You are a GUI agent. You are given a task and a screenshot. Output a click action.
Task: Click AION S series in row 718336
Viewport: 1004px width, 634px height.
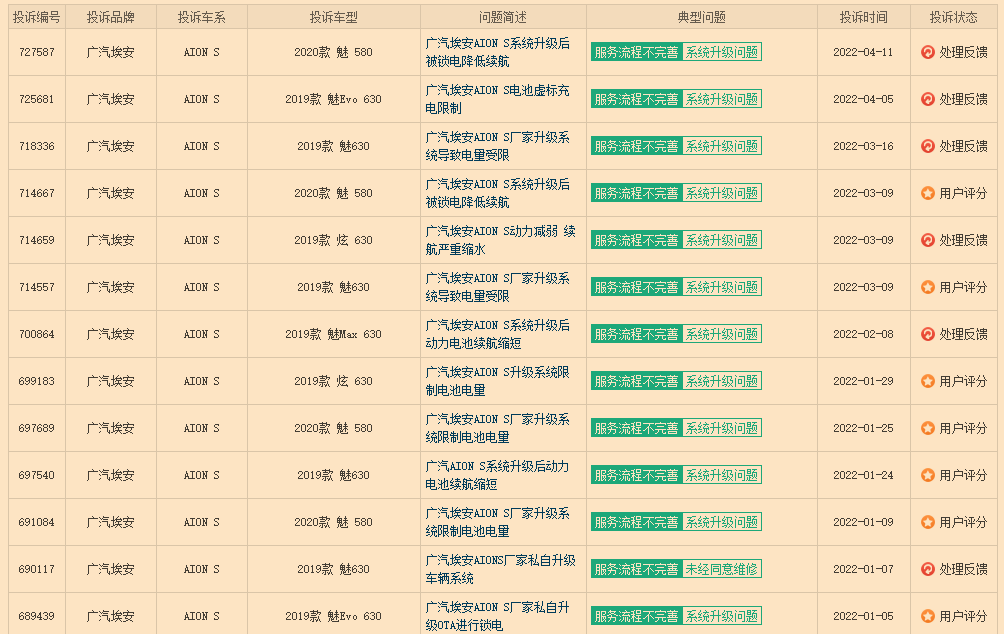pyautogui.click(x=202, y=146)
